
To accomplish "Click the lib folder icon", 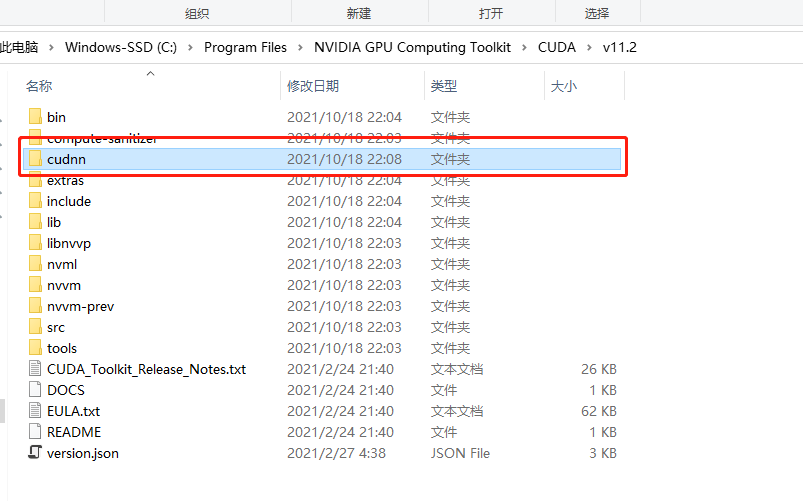I will pyautogui.click(x=35, y=222).
